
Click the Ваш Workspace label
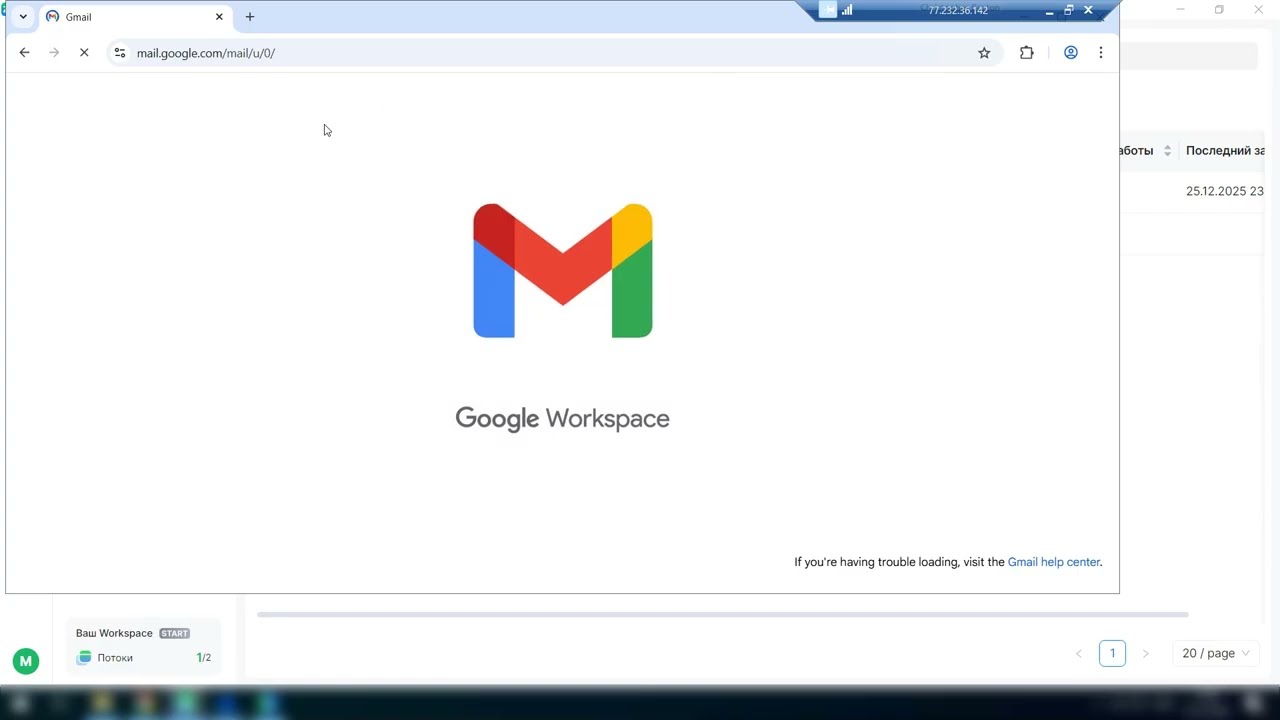pos(114,633)
